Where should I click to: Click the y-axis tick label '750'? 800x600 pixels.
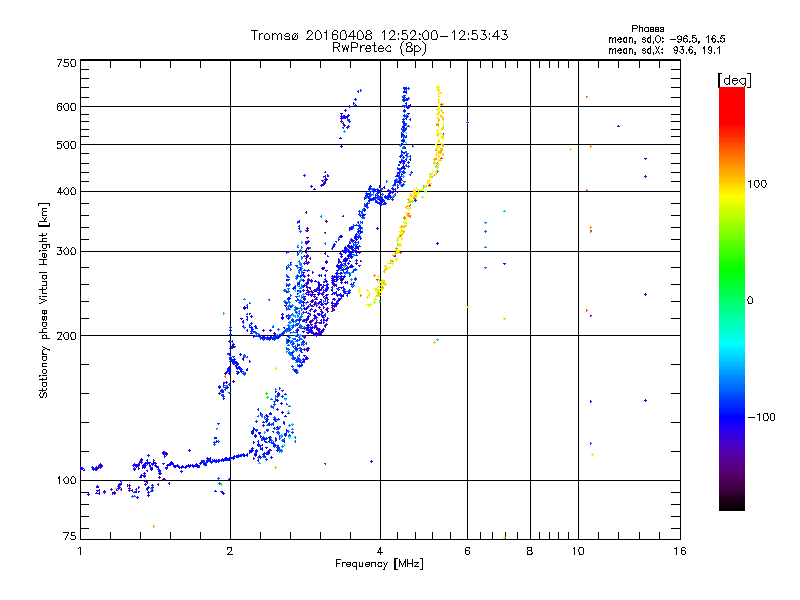pyautogui.click(x=66, y=63)
